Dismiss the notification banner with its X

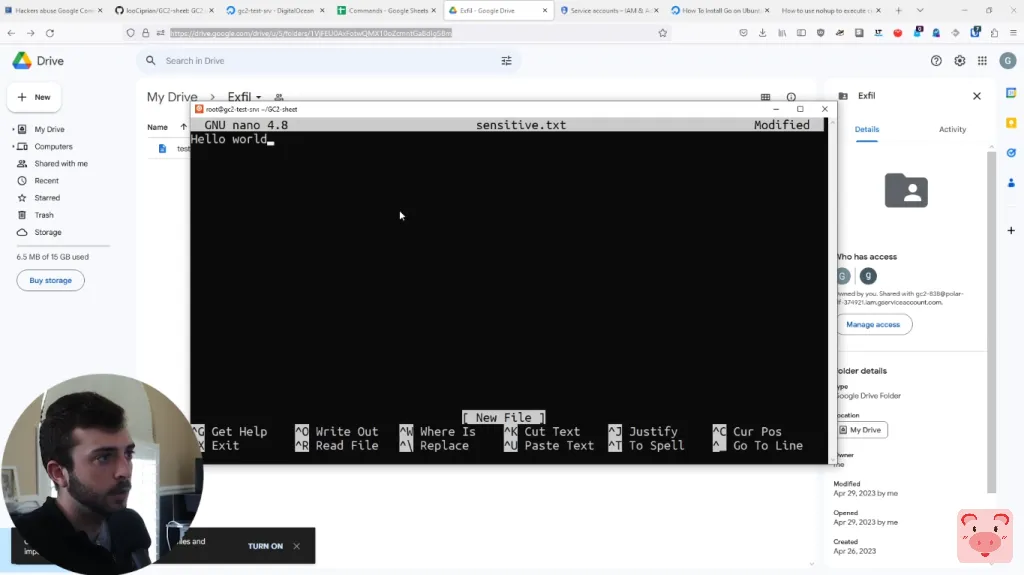point(296,546)
